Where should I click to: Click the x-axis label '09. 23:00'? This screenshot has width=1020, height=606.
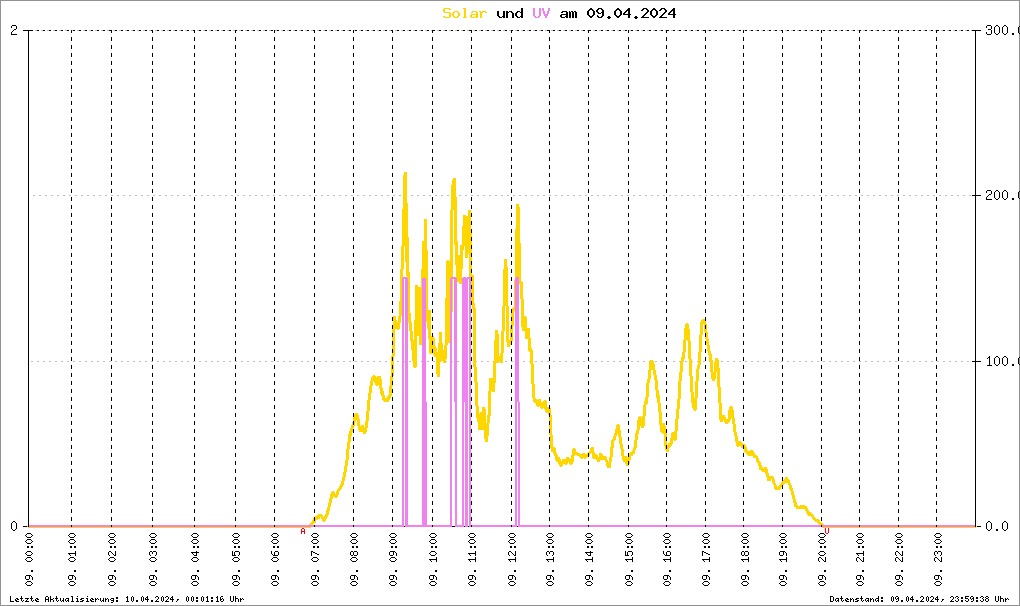coord(937,560)
